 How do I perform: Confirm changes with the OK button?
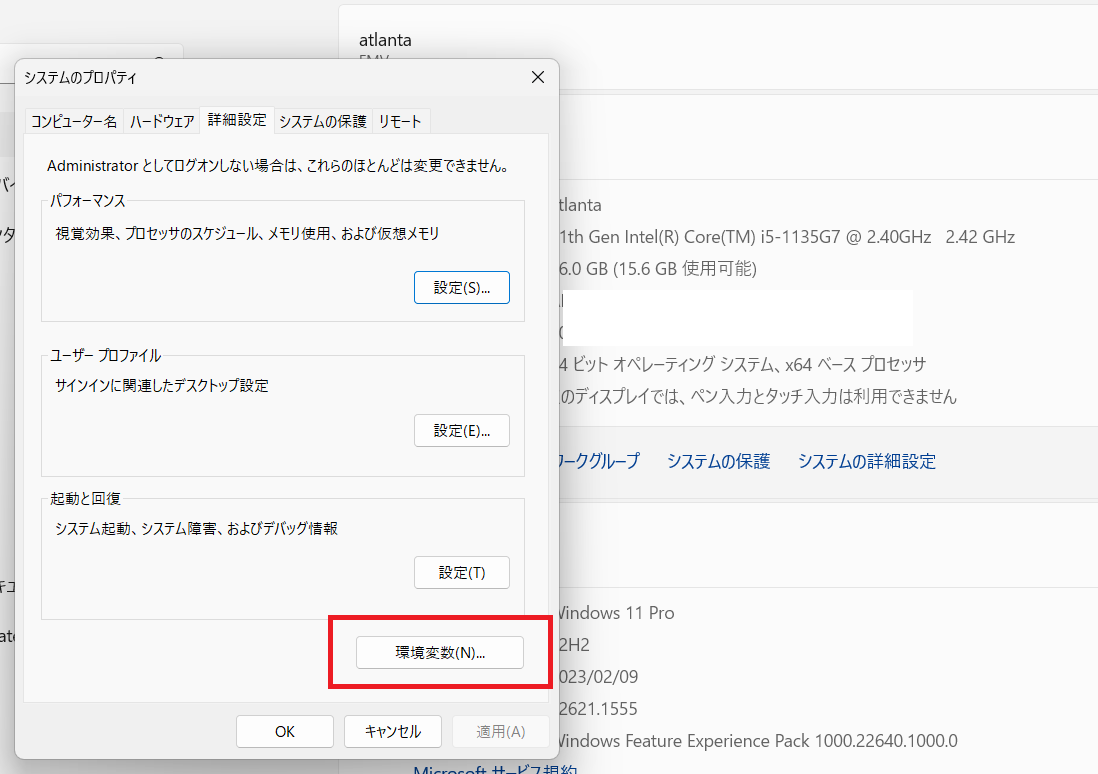tap(284, 731)
